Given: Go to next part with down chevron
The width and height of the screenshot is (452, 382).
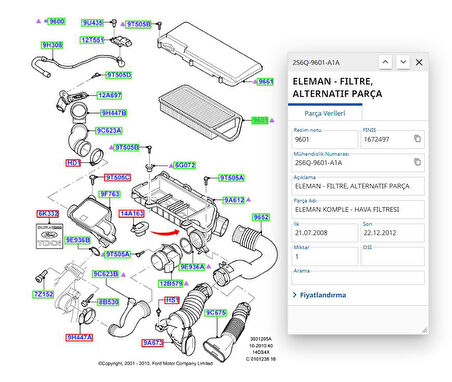Looking at the screenshot, I should [403, 62].
